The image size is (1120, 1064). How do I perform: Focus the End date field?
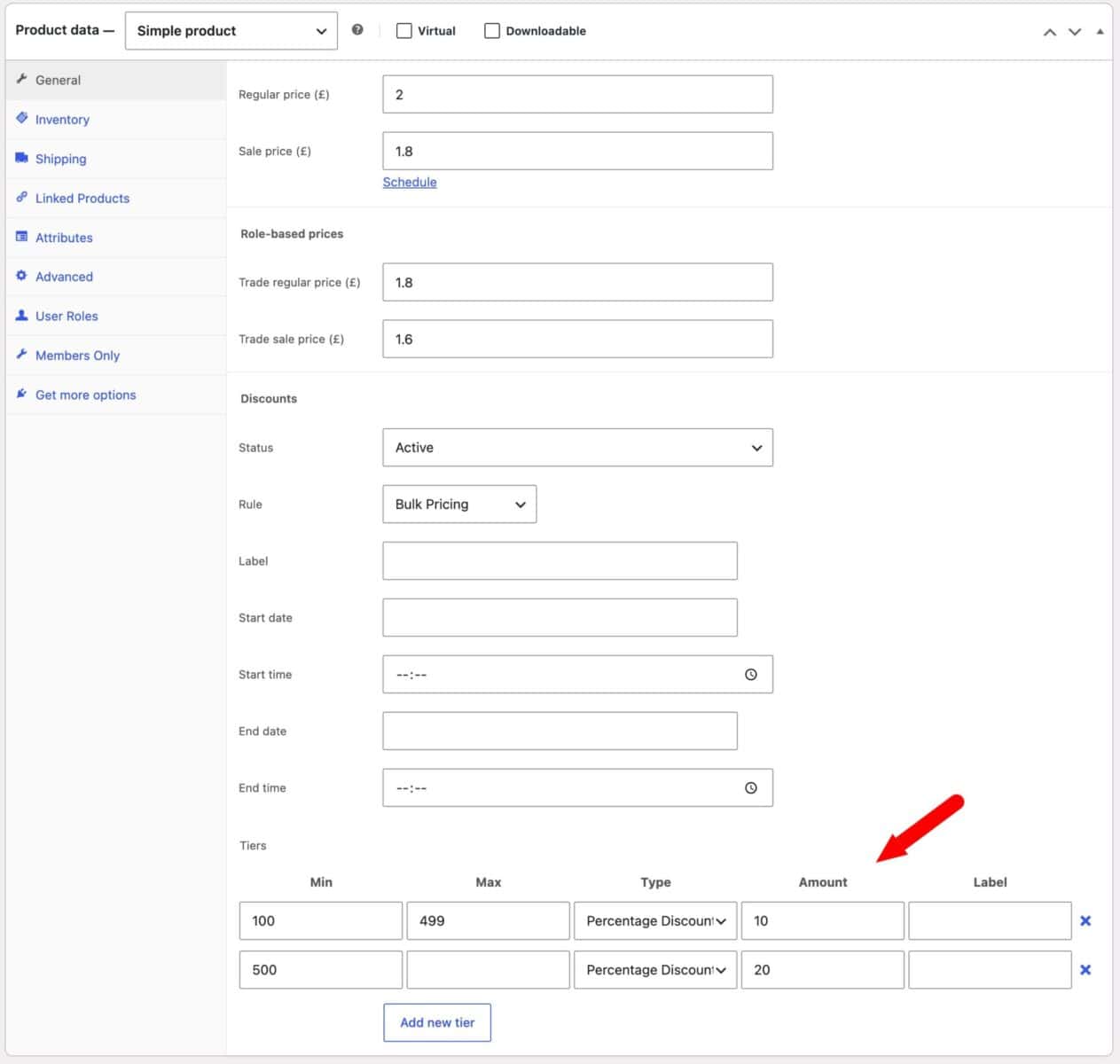tap(560, 731)
